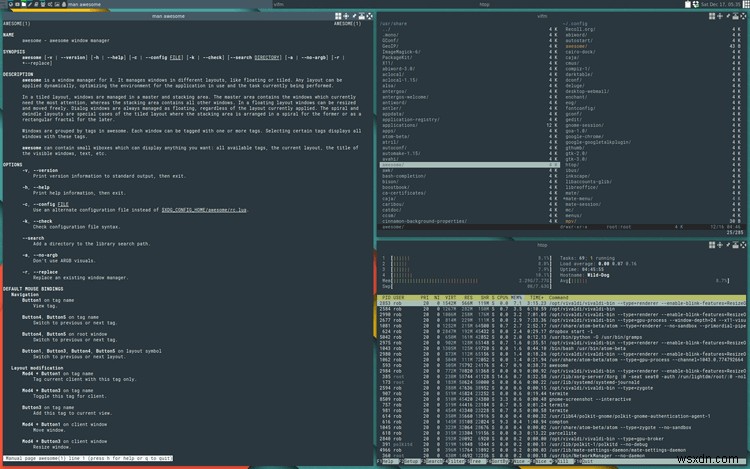Click the Mem usage meter in htop

466,281
